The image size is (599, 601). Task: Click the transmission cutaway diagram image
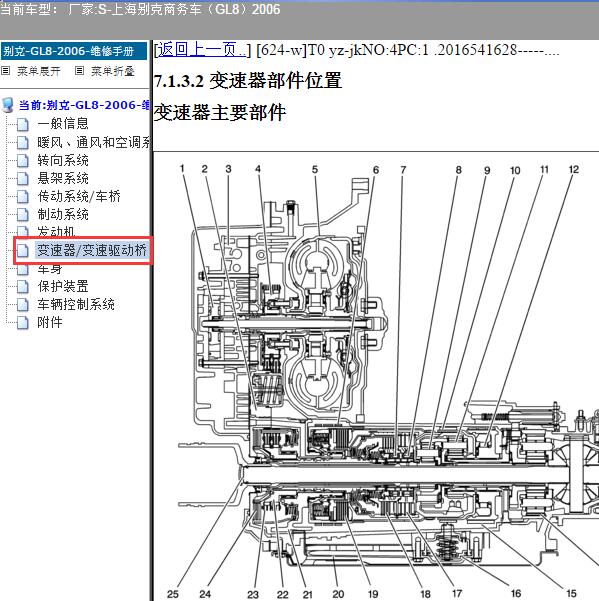click(x=376, y=376)
